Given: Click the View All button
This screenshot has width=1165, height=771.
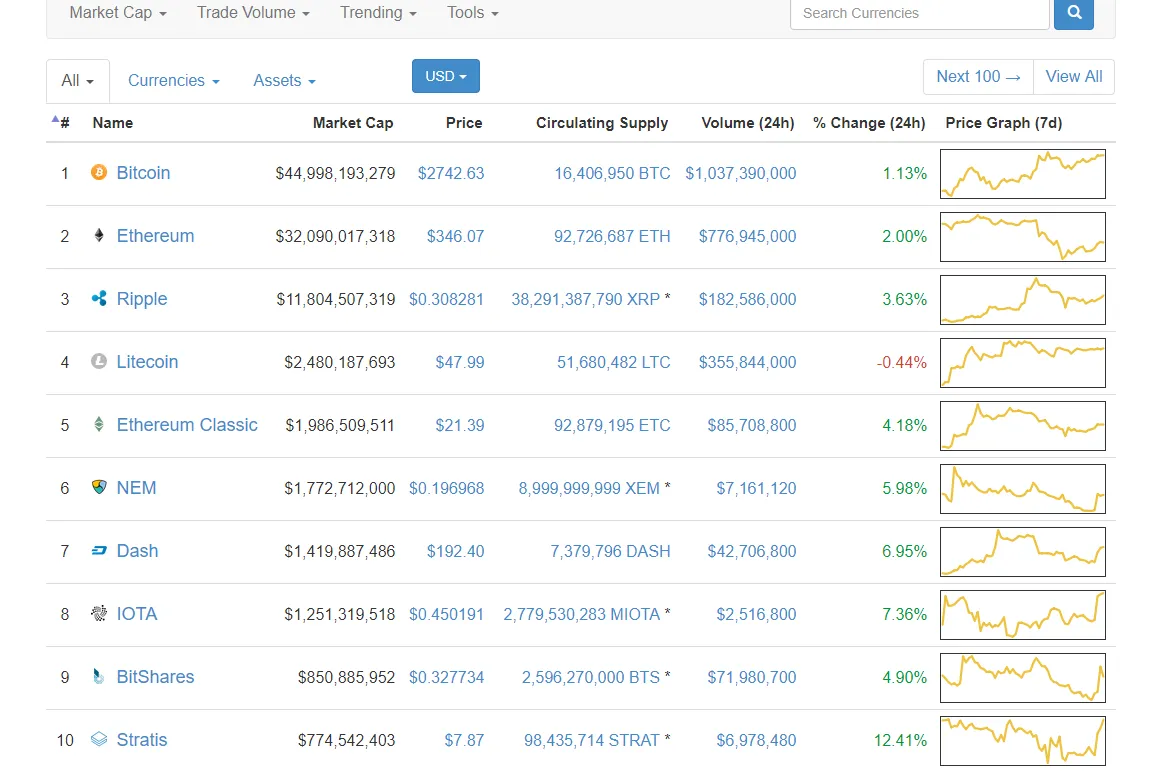Looking at the screenshot, I should pos(1074,77).
